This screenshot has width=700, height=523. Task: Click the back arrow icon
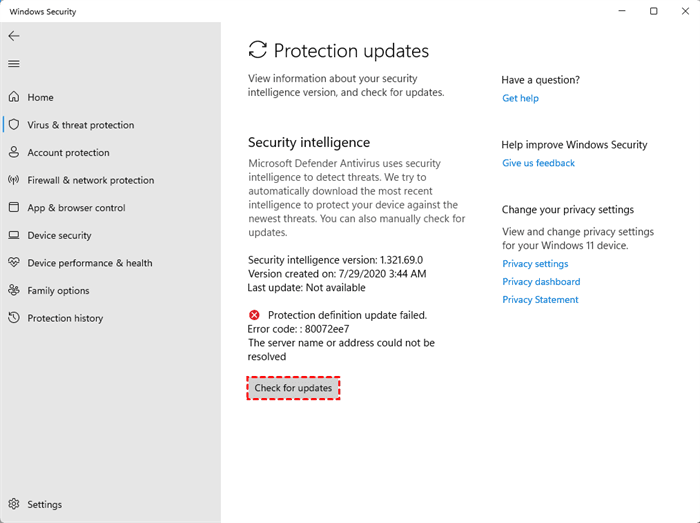click(14, 36)
